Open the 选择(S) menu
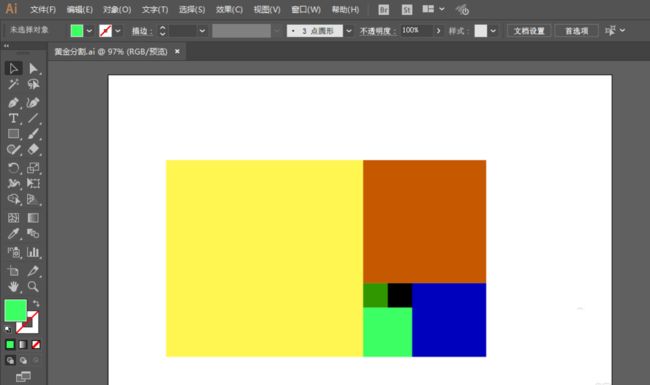Screen dimensions: 650x385 click(x=192, y=10)
